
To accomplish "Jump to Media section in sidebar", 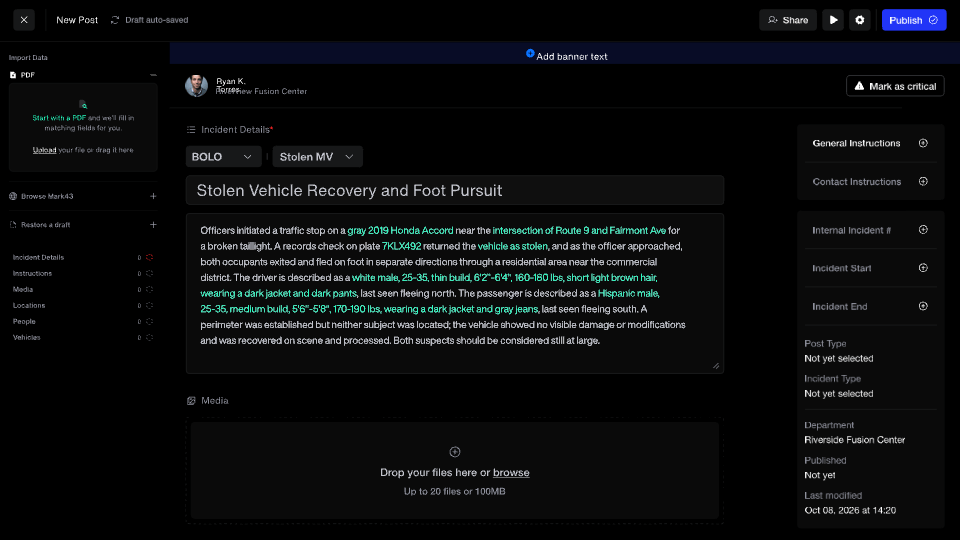I will coord(23,289).
